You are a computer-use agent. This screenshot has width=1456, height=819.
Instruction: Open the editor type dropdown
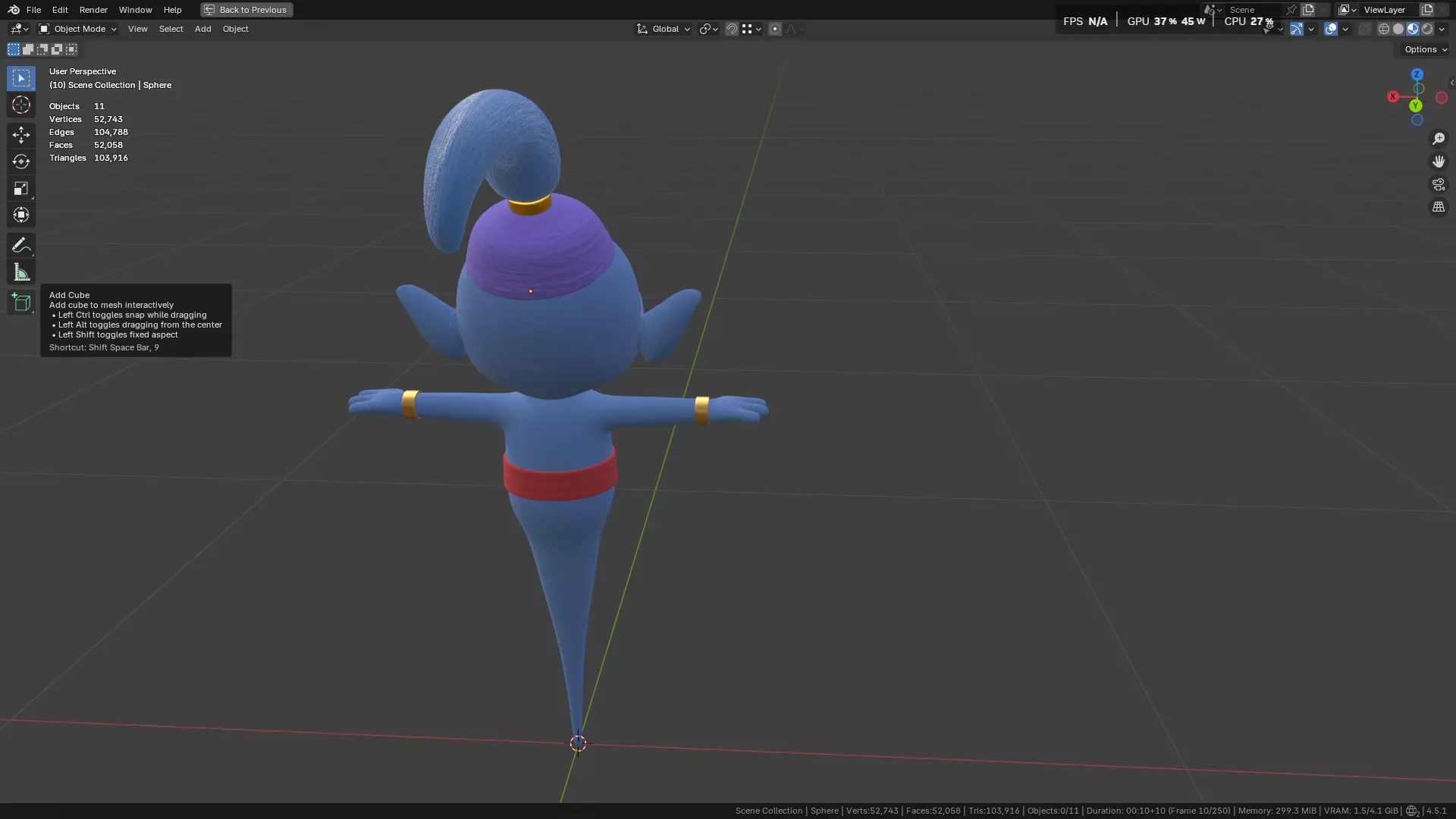[x=19, y=29]
